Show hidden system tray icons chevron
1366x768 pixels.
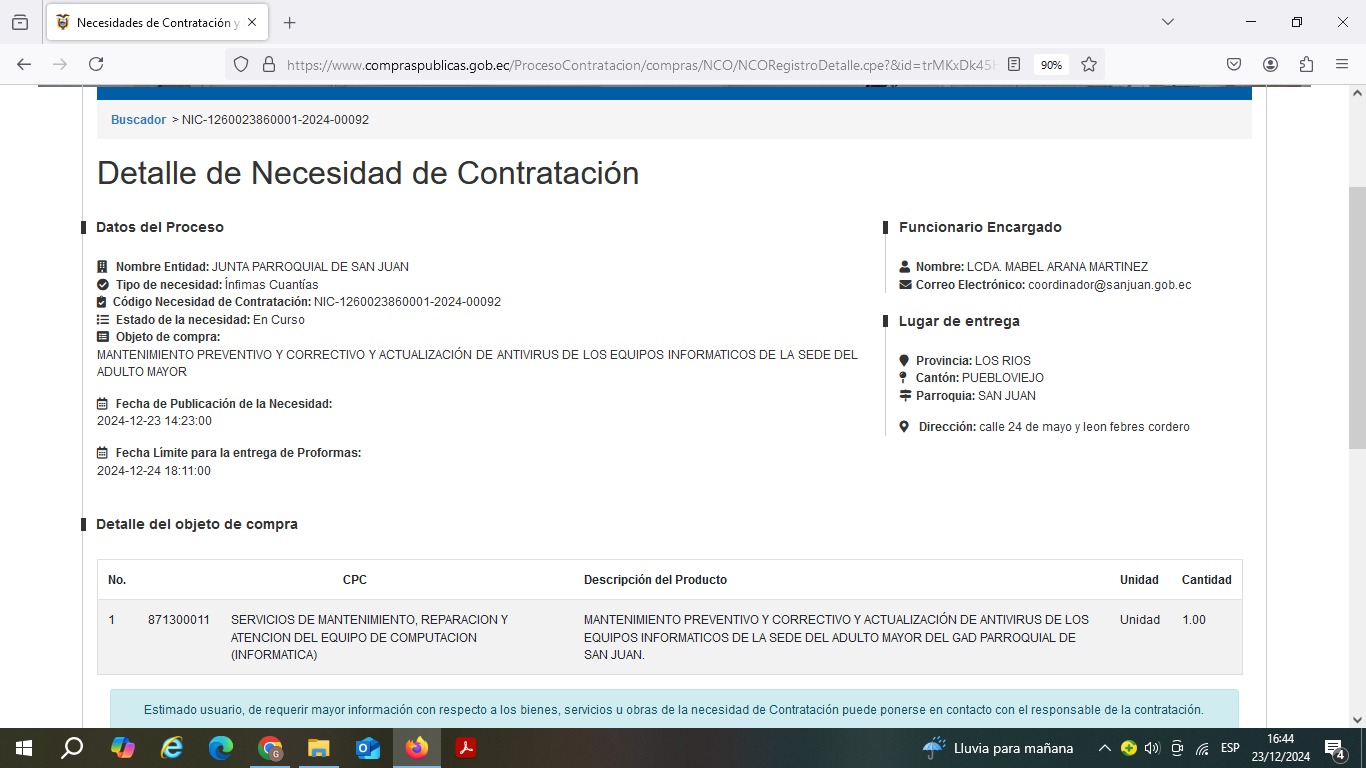[1104, 748]
